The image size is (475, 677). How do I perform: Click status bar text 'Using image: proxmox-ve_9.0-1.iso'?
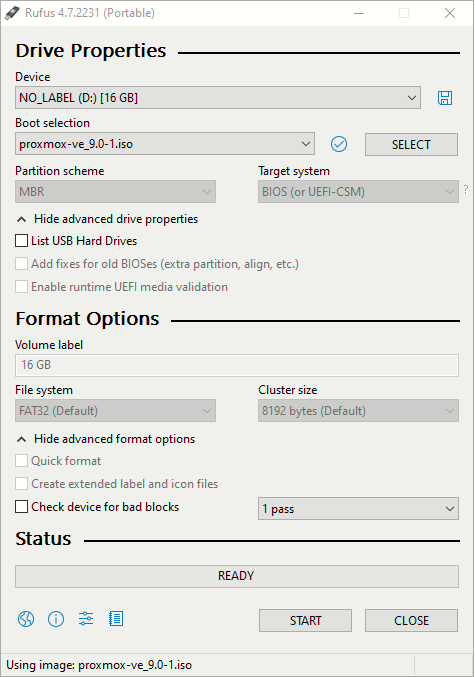pyautogui.click(x=99, y=665)
